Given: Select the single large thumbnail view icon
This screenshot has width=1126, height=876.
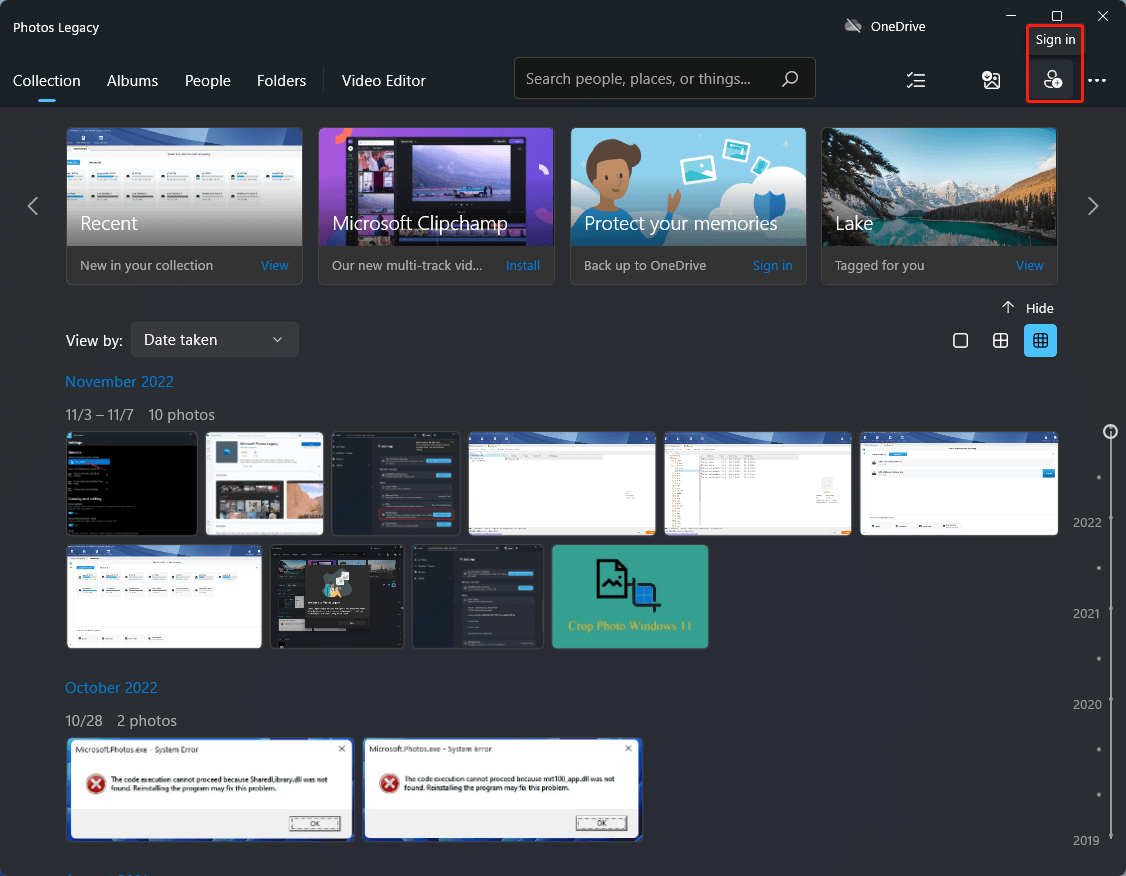Looking at the screenshot, I should (x=960, y=340).
